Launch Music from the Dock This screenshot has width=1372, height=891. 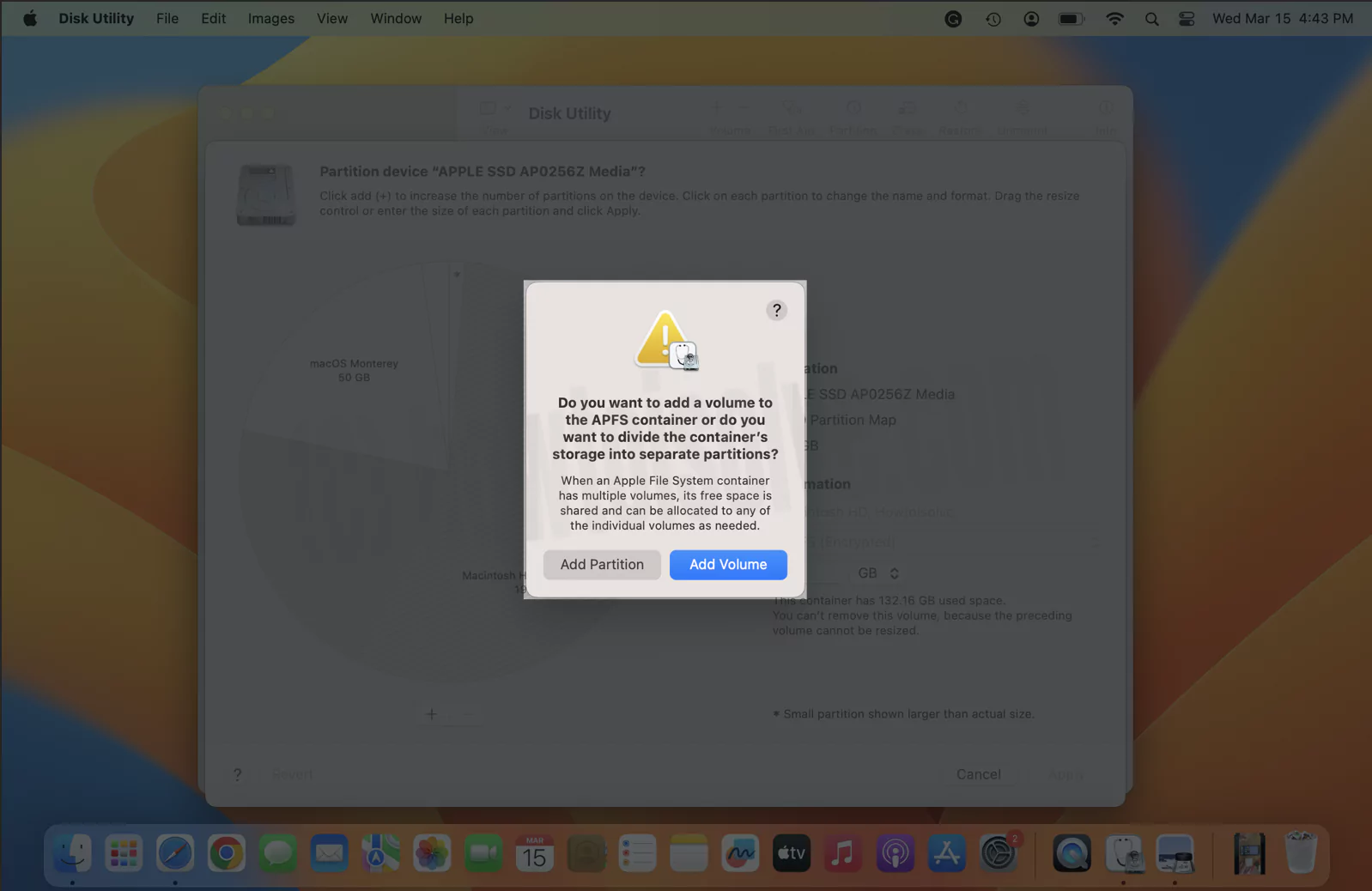point(843,854)
